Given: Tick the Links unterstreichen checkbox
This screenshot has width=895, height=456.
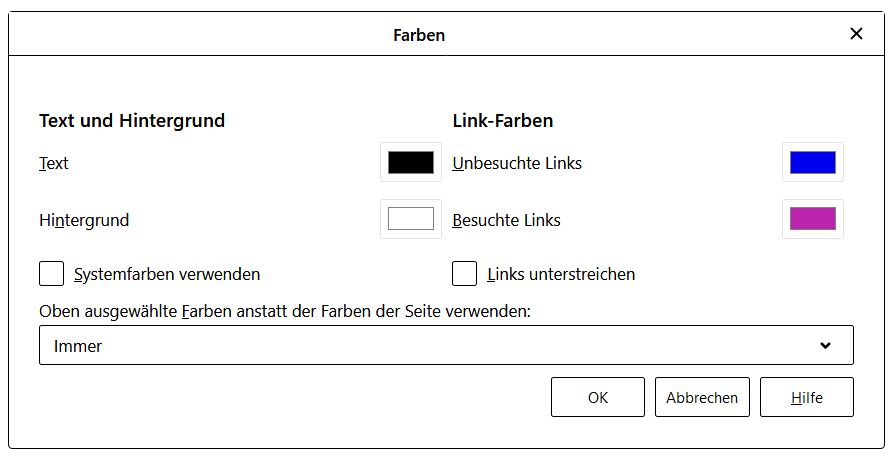Looking at the screenshot, I should [464, 273].
